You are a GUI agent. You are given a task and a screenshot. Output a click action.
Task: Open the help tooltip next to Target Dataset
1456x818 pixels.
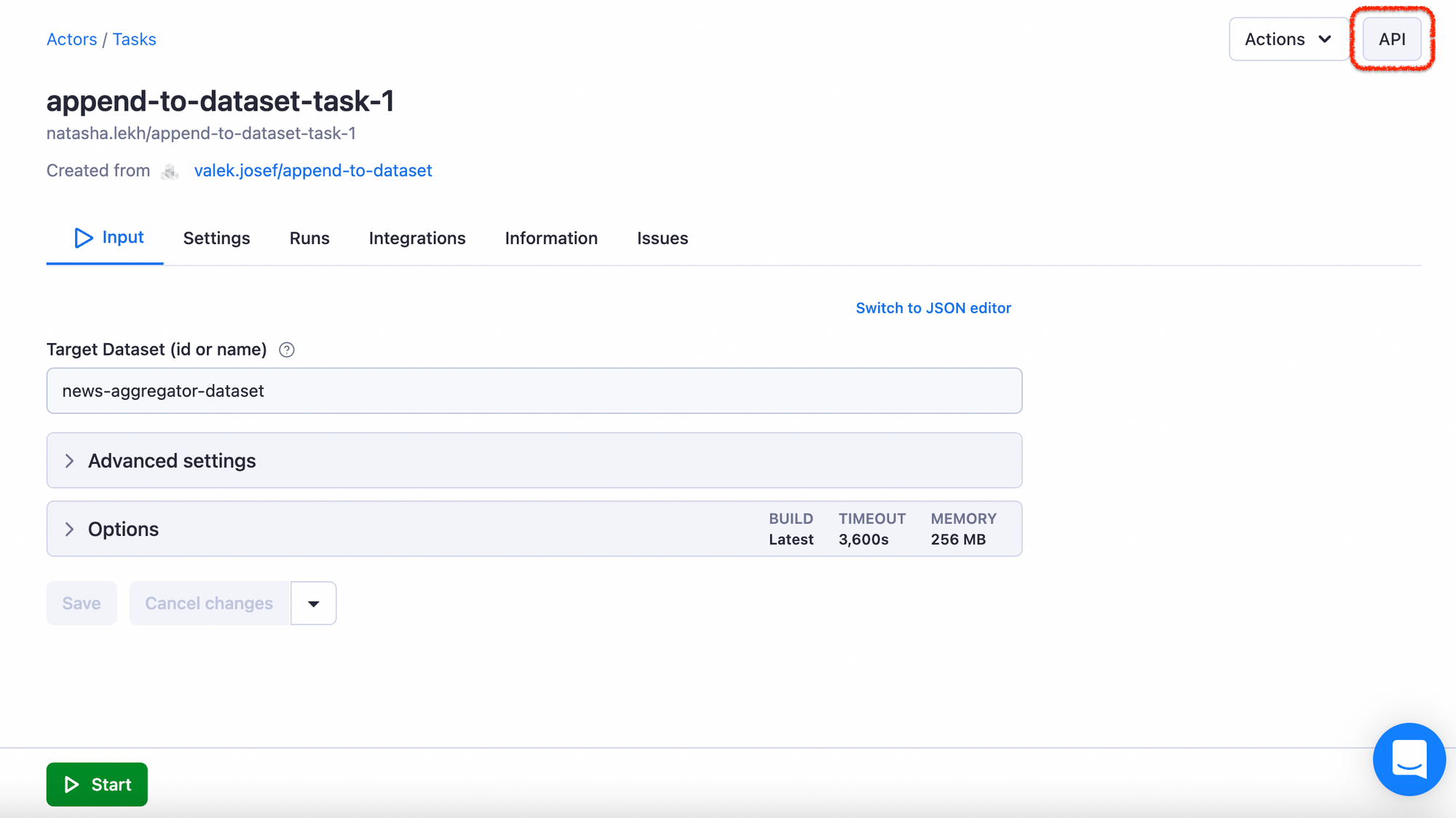pyautogui.click(x=286, y=350)
